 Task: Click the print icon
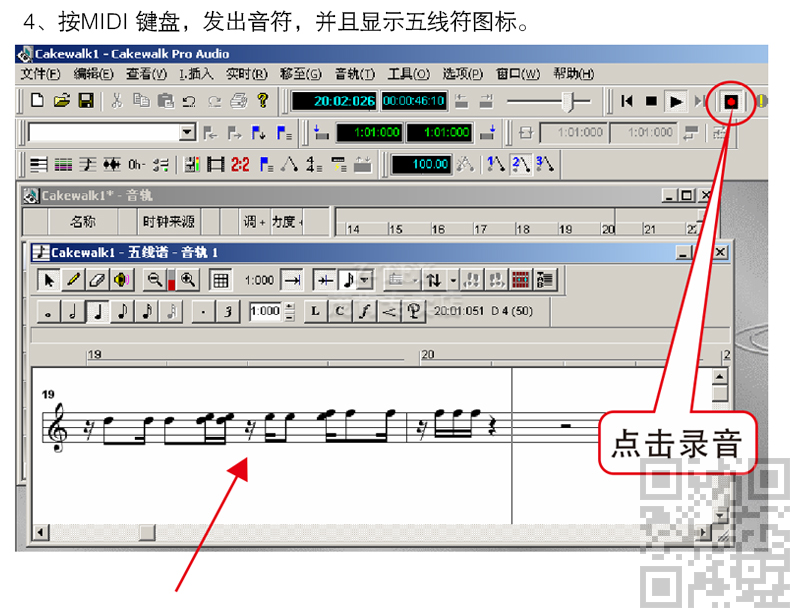(239, 101)
